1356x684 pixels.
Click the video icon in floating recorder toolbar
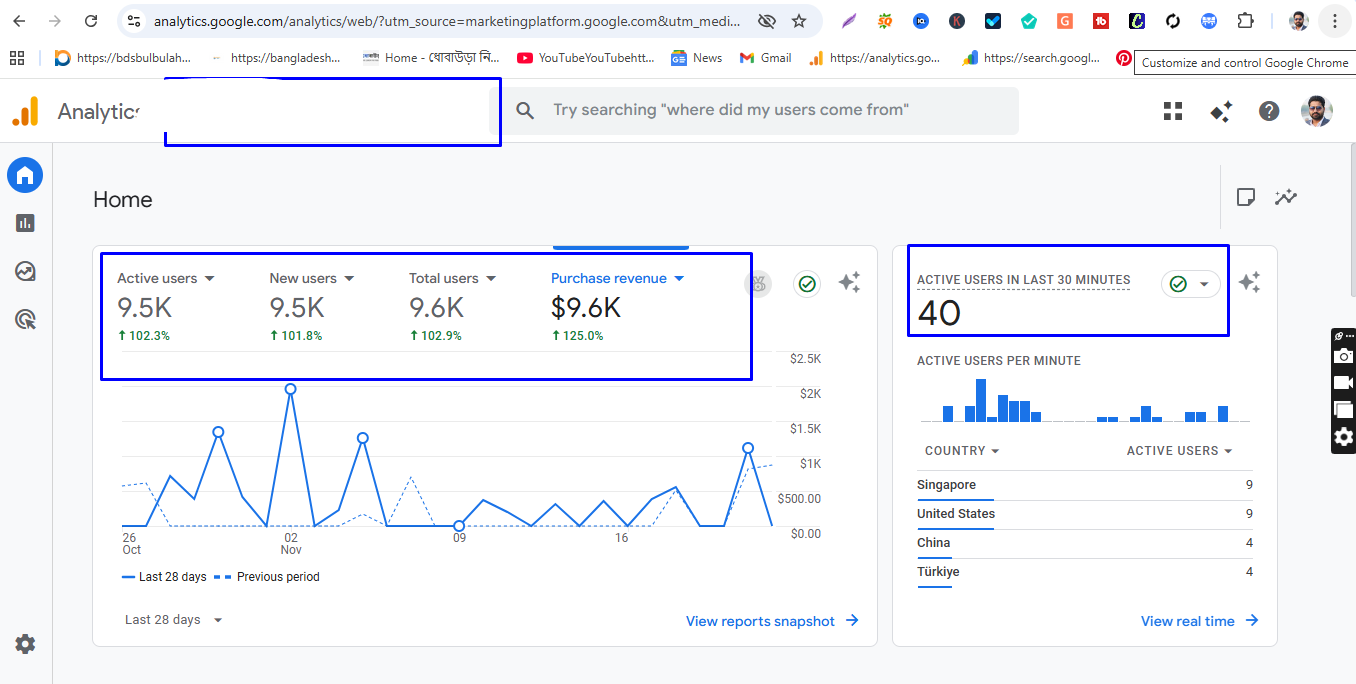pyautogui.click(x=1344, y=383)
